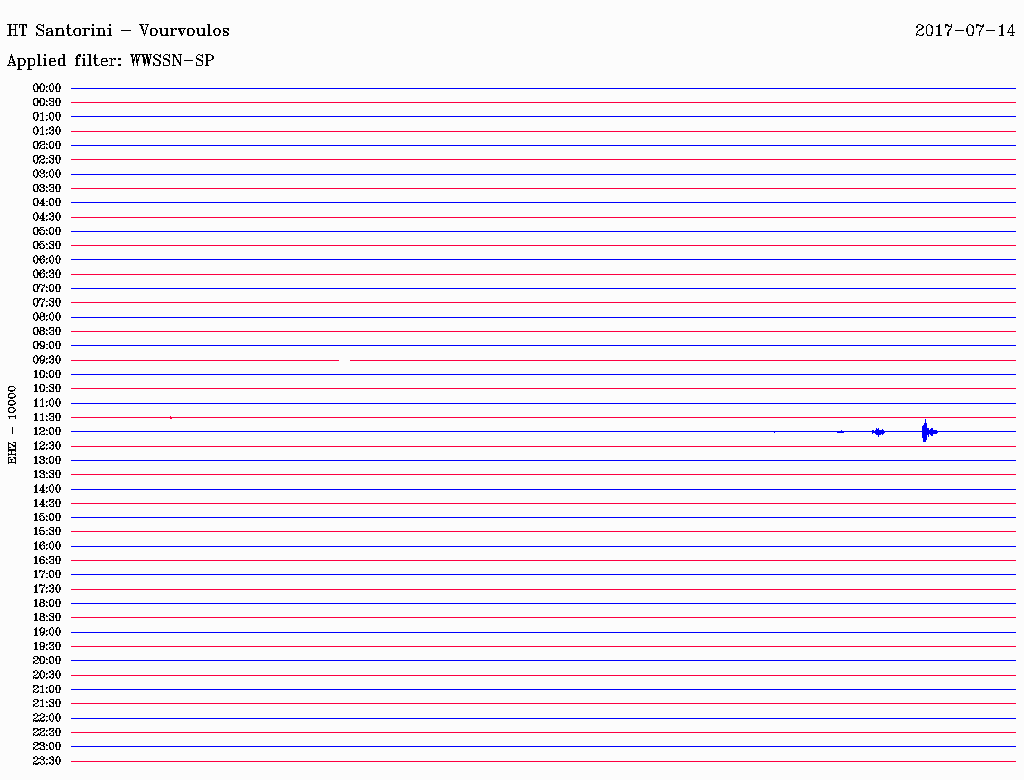The height and width of the screenshot is (780, 1024).
Task: Click the 00:30 time label
Action: tap(47, 103)
